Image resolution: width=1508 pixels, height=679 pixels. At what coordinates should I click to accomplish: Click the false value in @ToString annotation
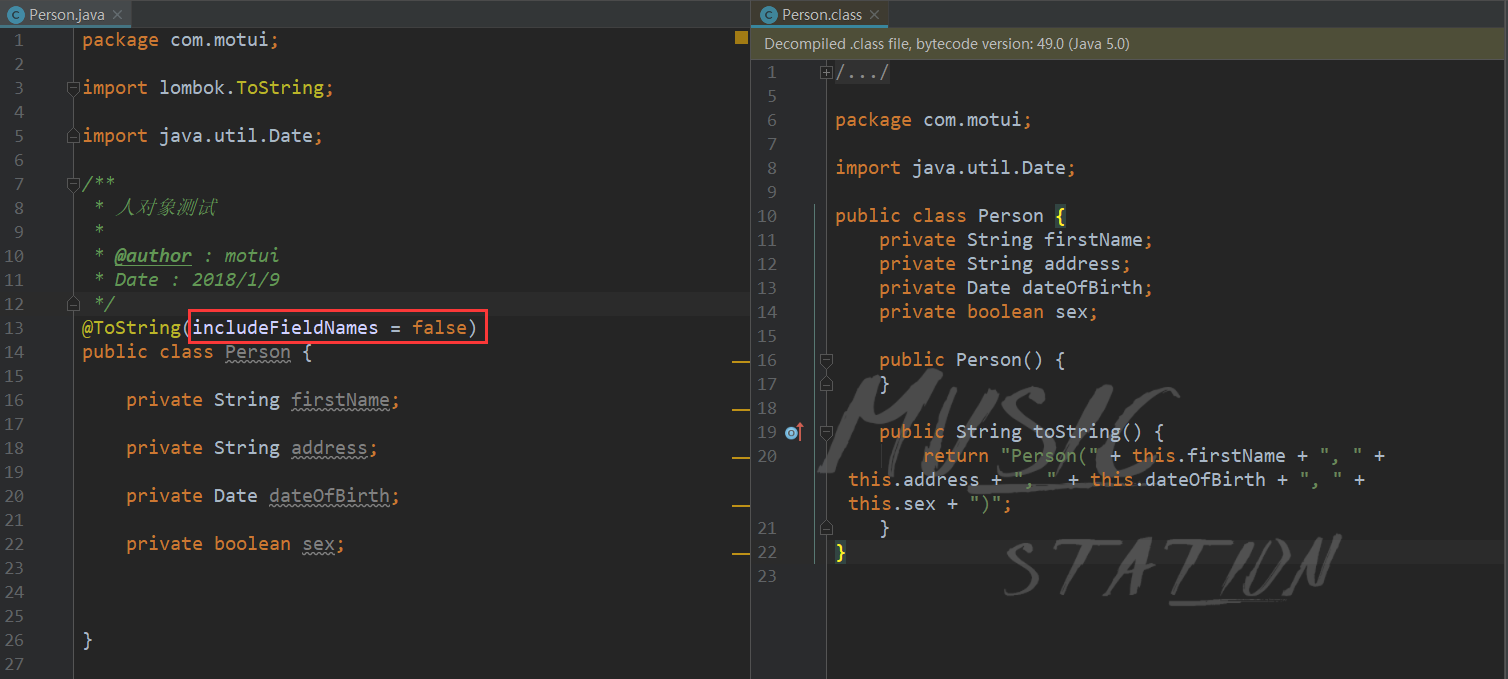pos(439,328)
